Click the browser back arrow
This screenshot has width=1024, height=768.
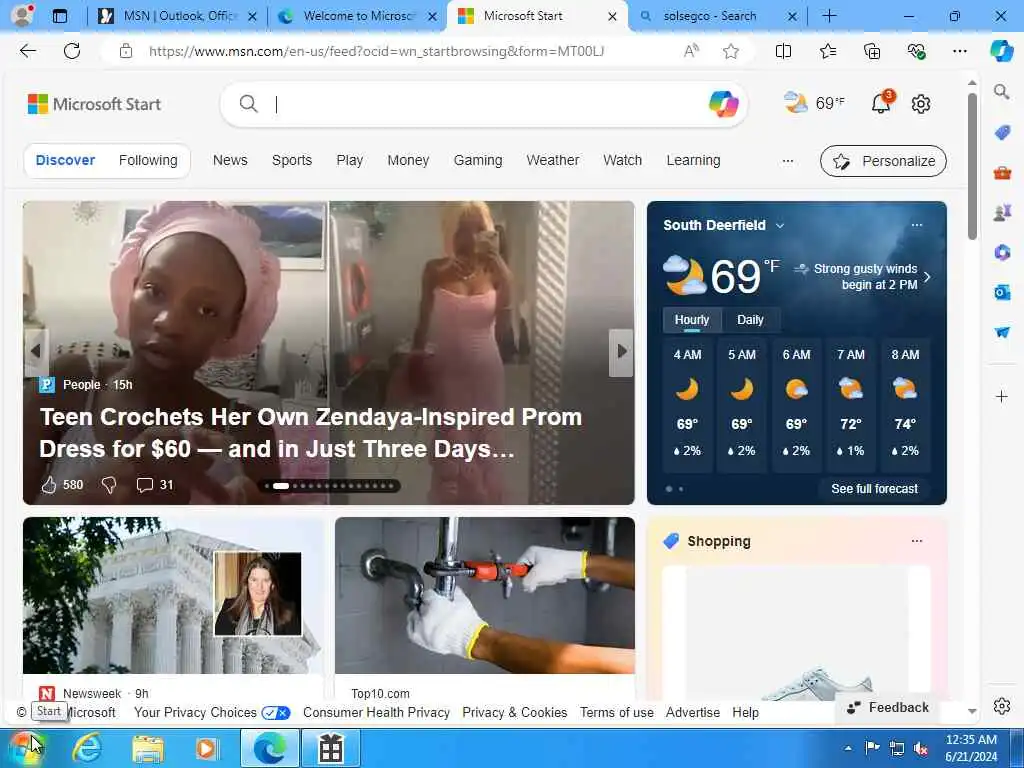(x=27, y=51)
